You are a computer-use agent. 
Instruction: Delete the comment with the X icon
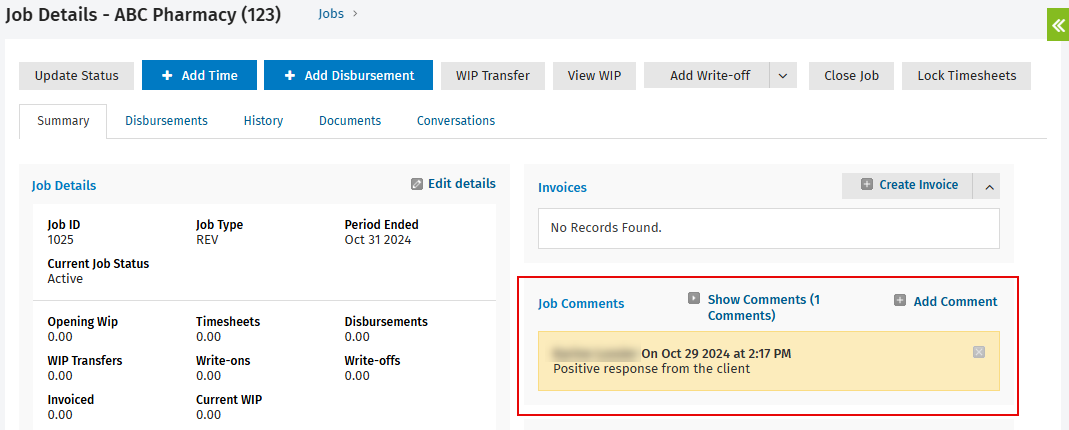pyautogui.click(x=978, y=352)
